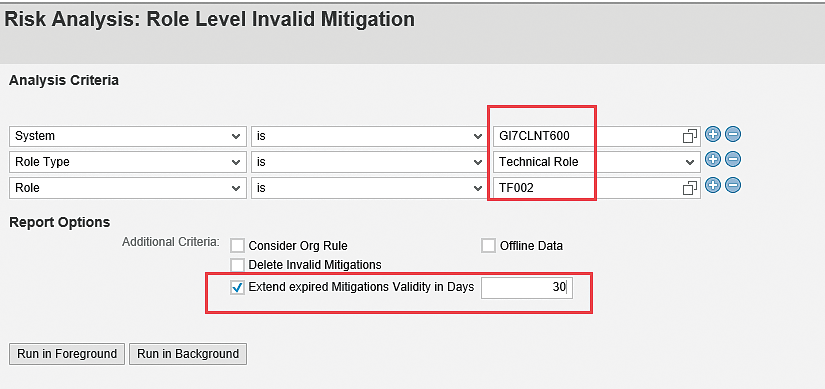Screen dimensions: 825x389
Task: Open value help for TF002 role field
Action: coord(689,188)
